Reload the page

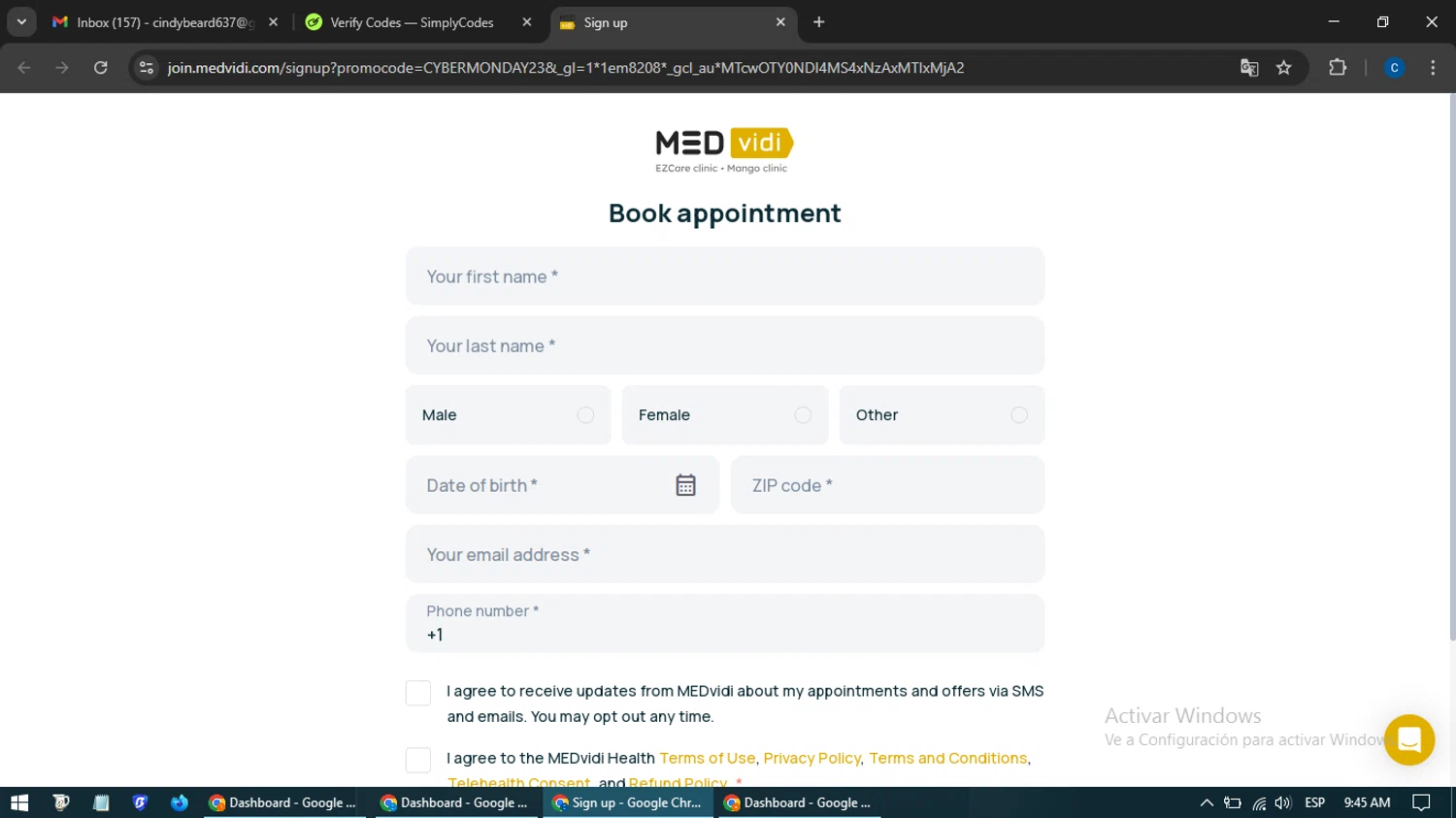[x=100, y=68]
